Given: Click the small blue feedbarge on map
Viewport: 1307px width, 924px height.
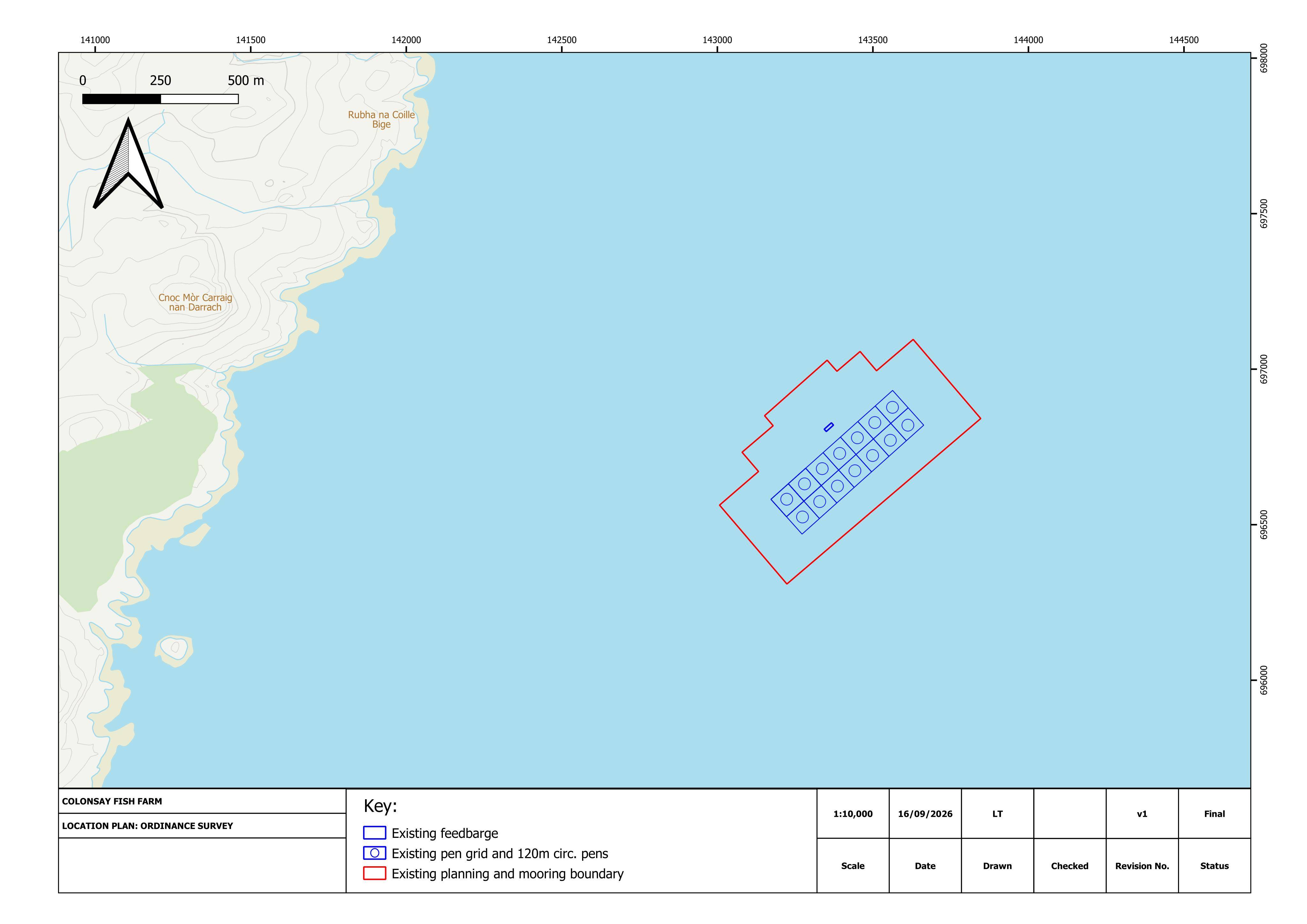Looking at the screenshot, I should point(829,427).
